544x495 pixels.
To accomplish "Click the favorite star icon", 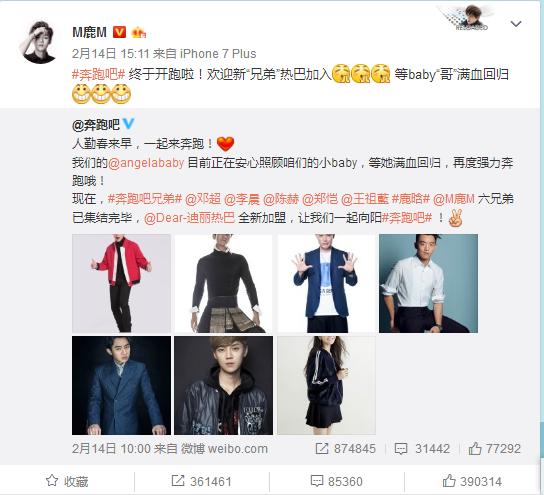I will pyautogui.click(x=52, y=481).
